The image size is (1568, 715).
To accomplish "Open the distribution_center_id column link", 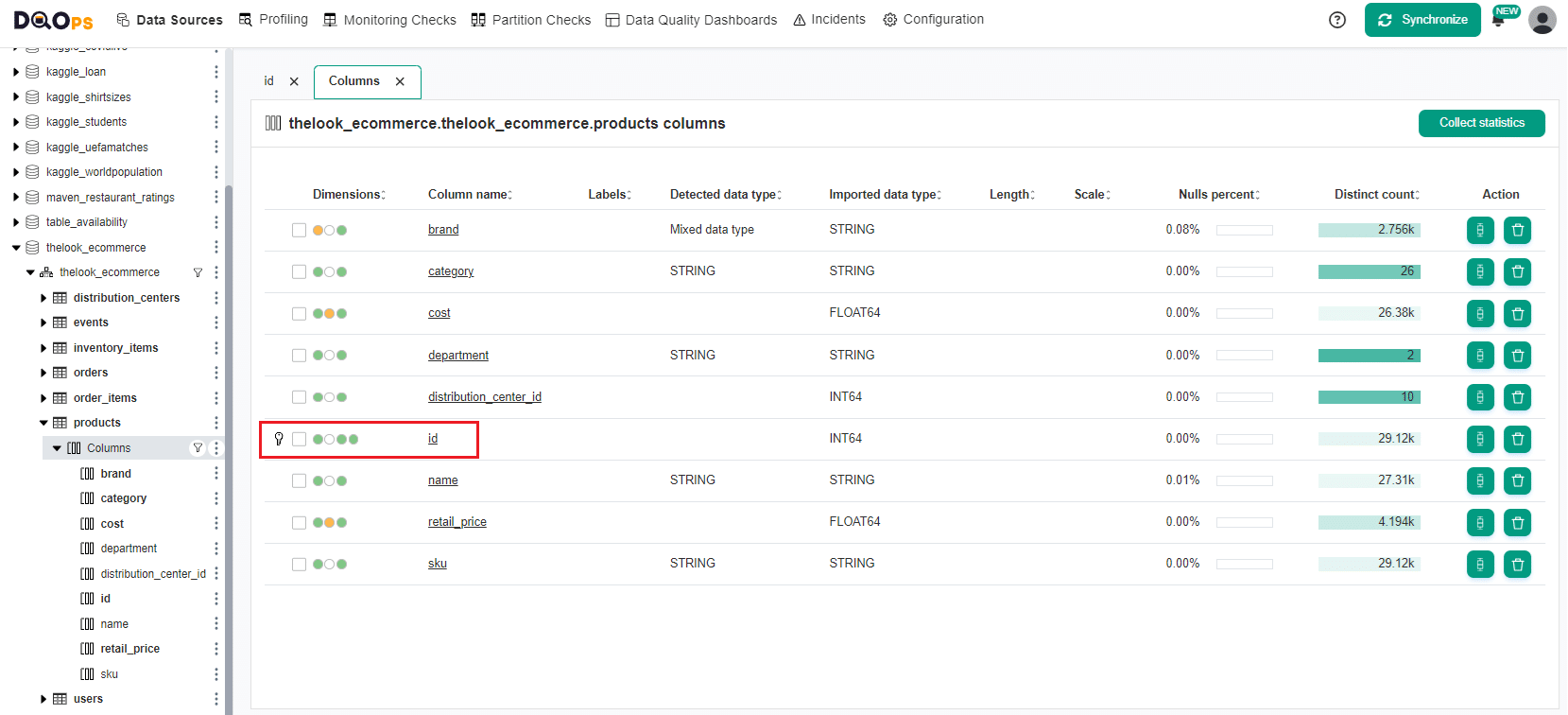I will [x=485, y=397].
